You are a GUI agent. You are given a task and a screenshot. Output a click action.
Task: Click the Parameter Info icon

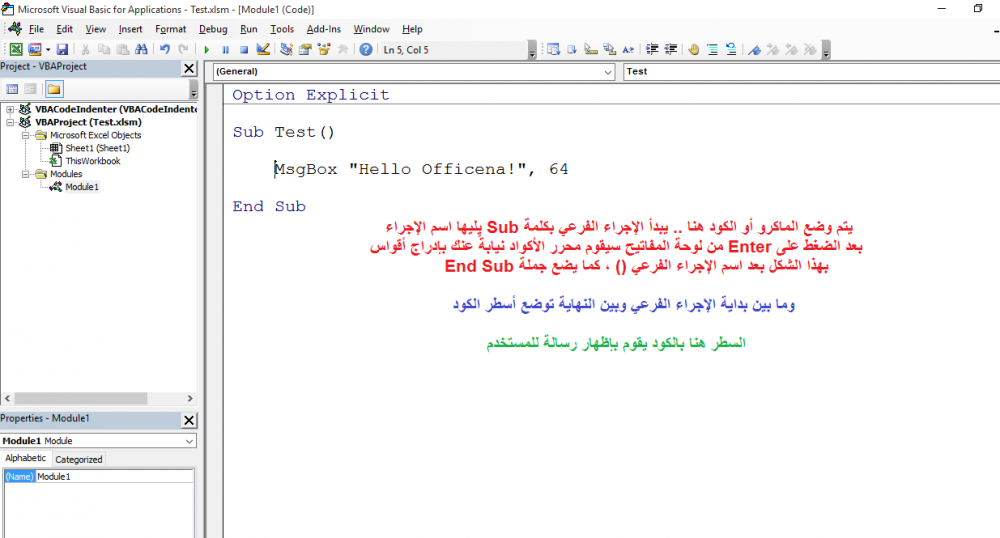coord(610,50)
